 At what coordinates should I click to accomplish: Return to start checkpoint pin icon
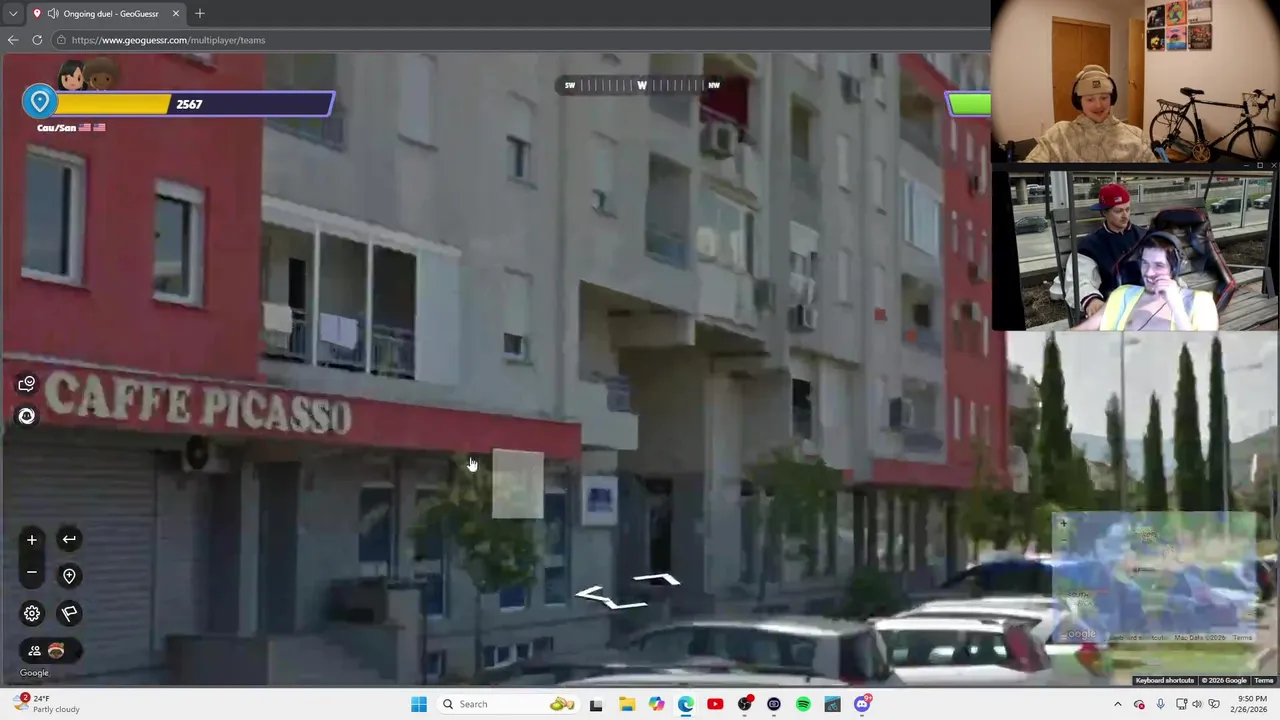point(69,576)
